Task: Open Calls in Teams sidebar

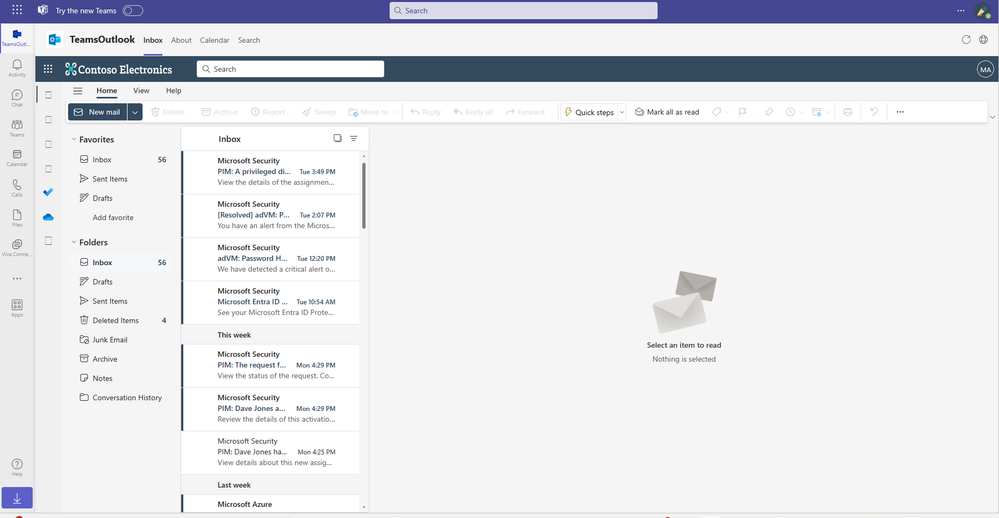Action: [x=17, y=187]
